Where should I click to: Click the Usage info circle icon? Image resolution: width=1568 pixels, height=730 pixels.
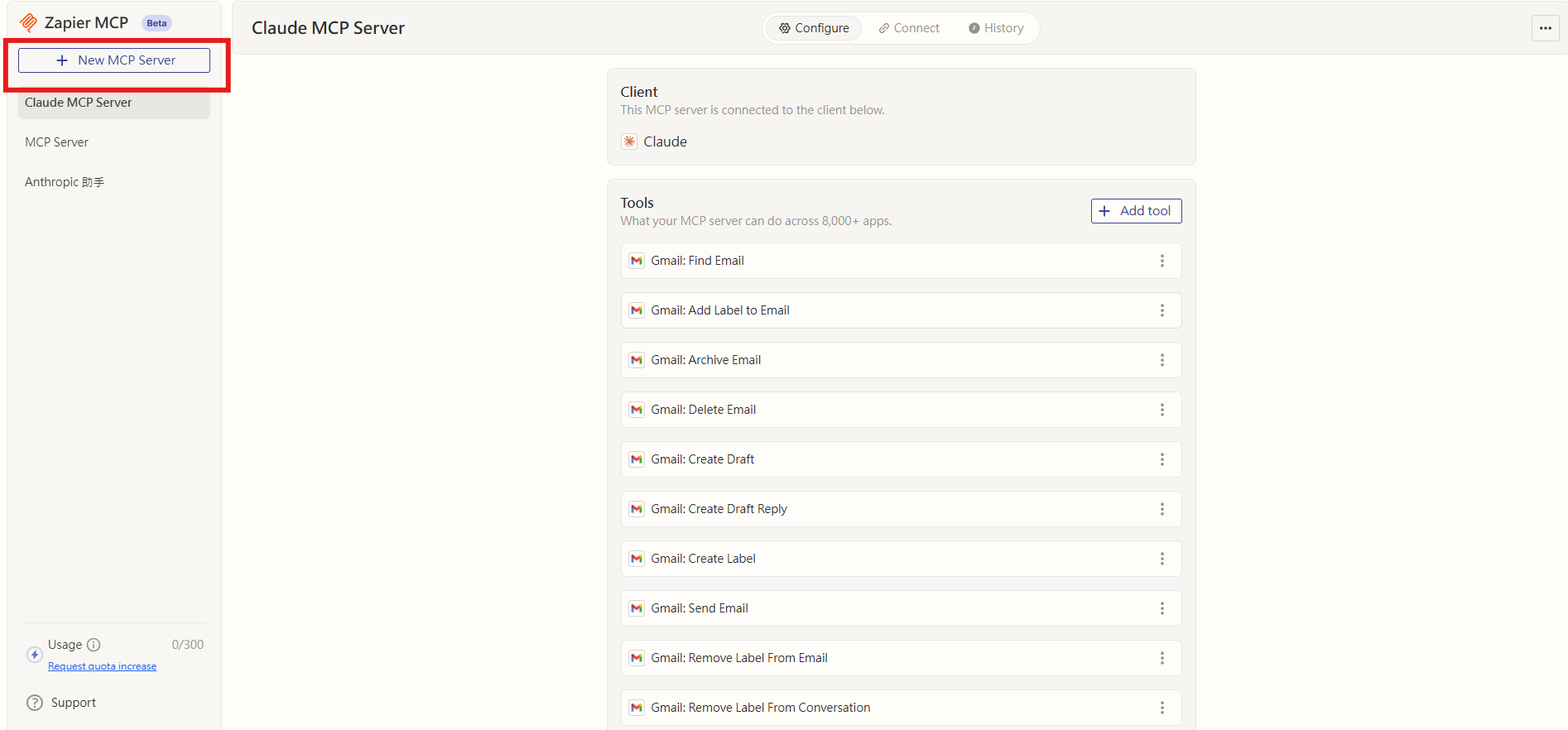coord(94,645)
